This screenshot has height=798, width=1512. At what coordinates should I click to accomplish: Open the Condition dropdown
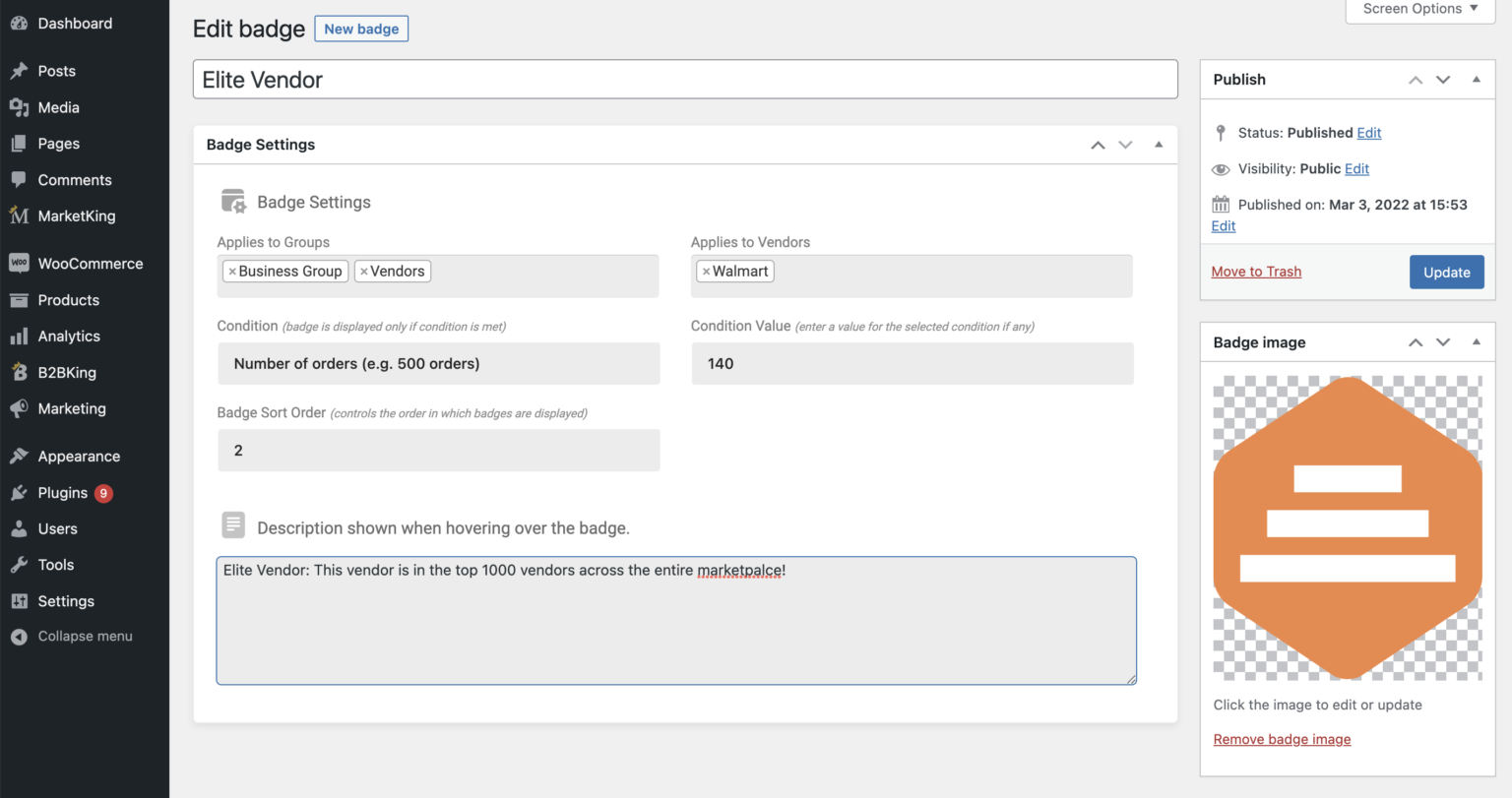pyautogui.click(x=438, y=364)
